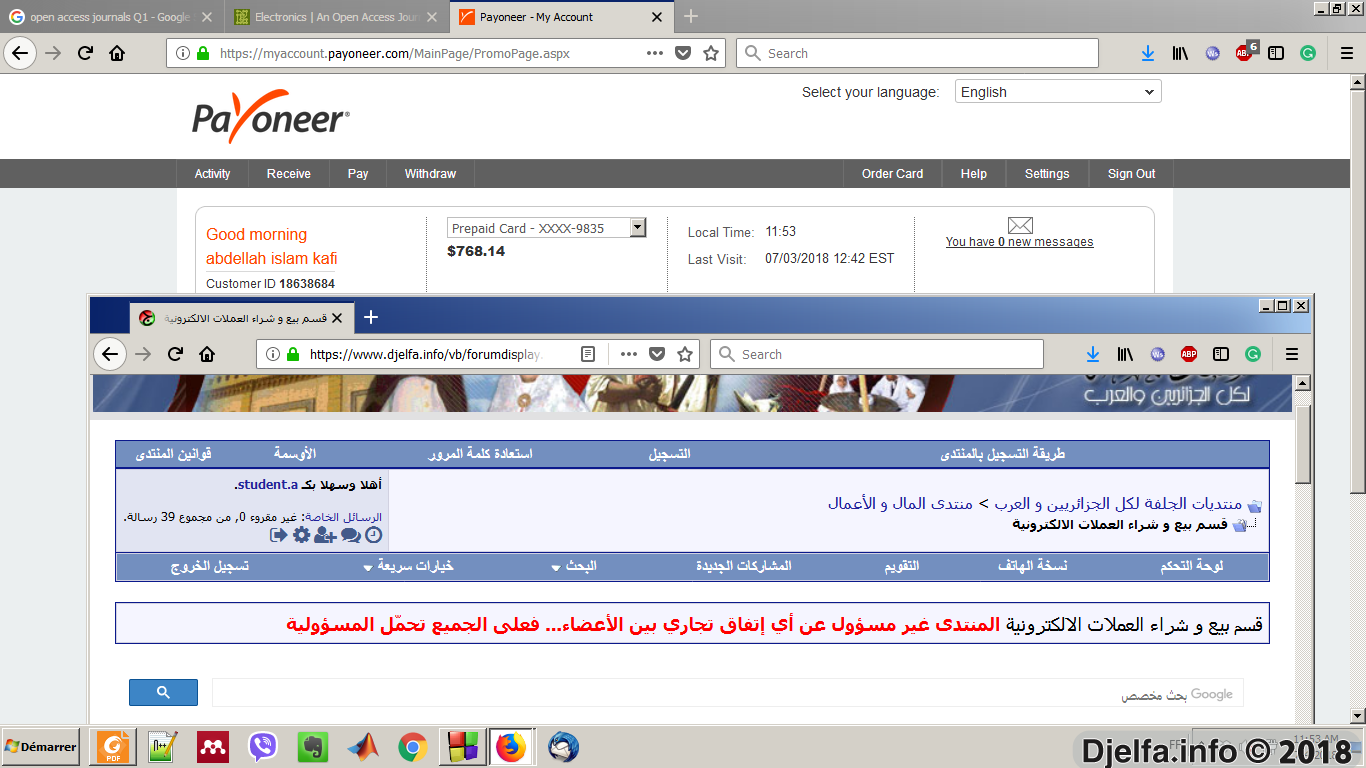Image resolution: width=1366 pixels, height=768 pixels.
Task: Open Payoneer Withdraw menu
Action: [x=430, y=174]
